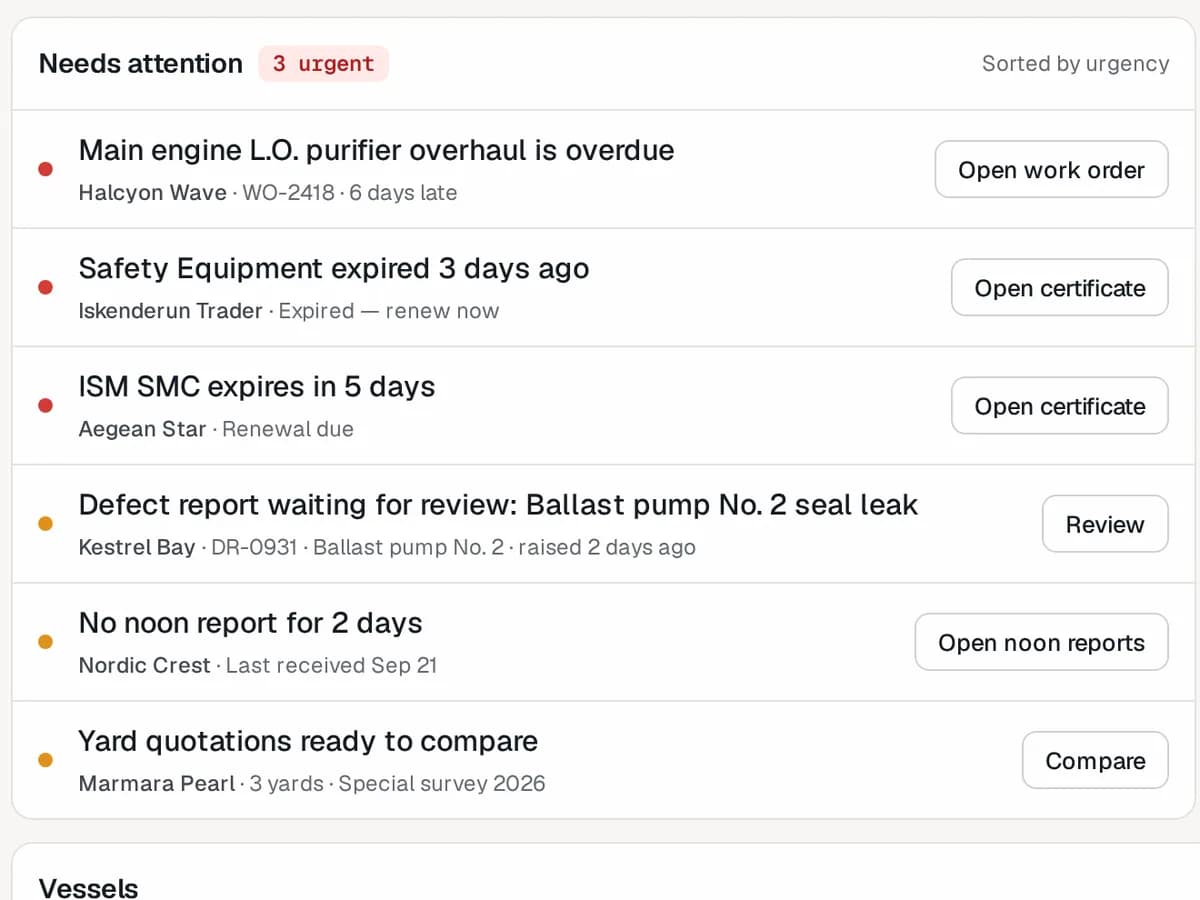
Task: Open certificate for Aegean Star ISM SMC
Action: click(1059, 405)
